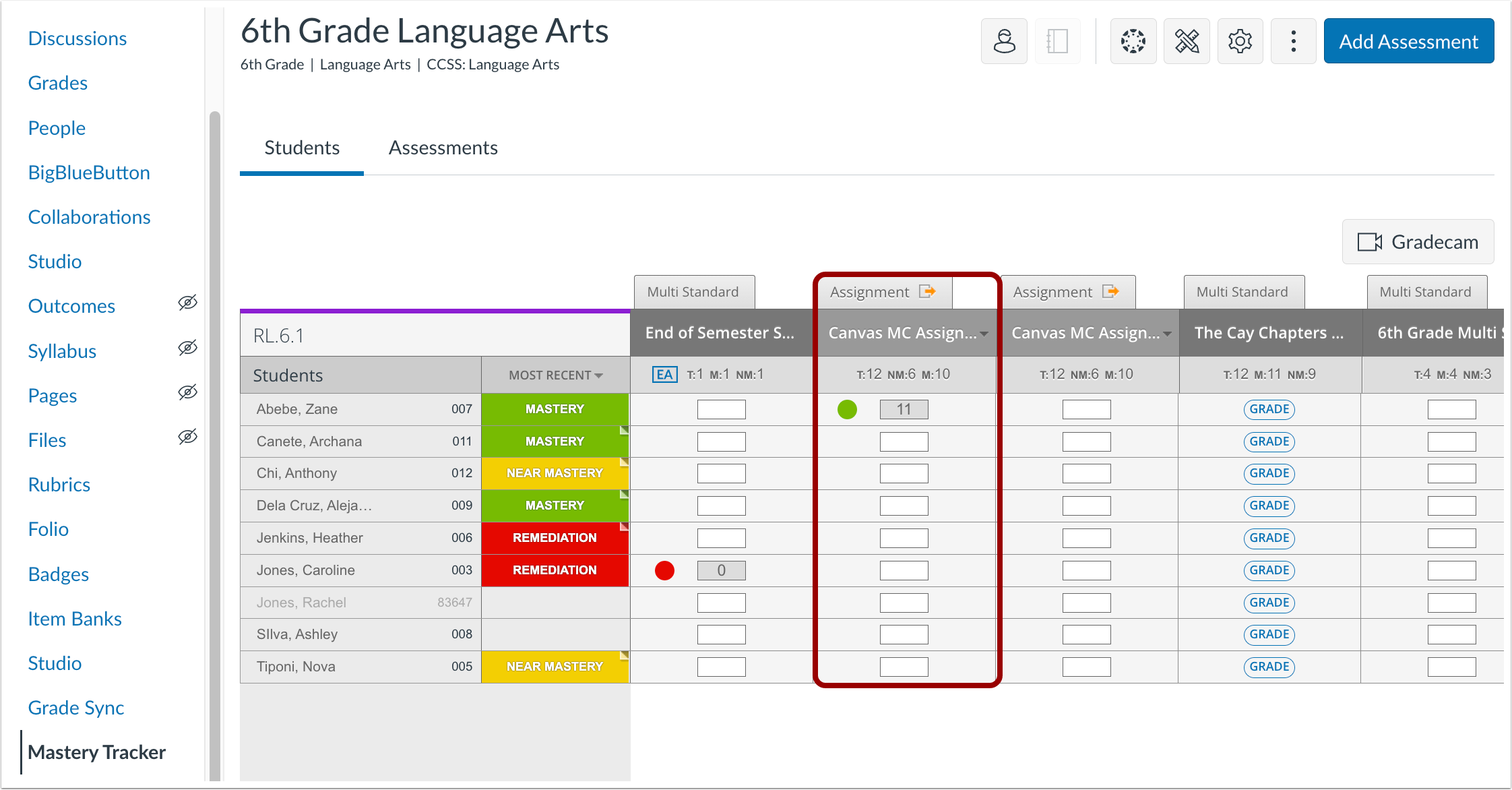The image size is (1512, 790).
Task: Select the Canvas logo icon
Action: click(x=1133, y=41)
